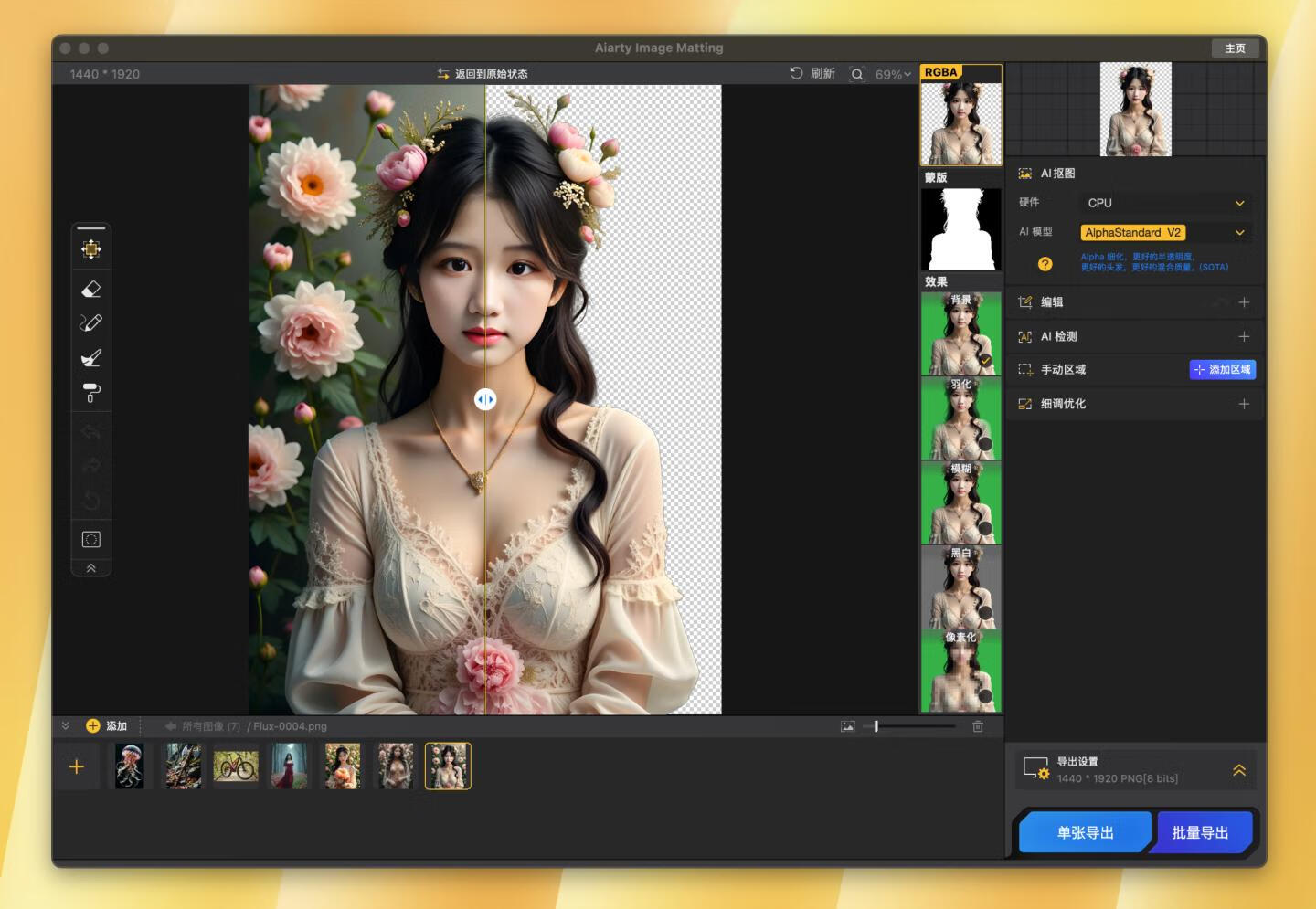Select the sixth thumbnail in the image strip
1316x909 pixels.
pyautogui.click(x=396, y=766)
